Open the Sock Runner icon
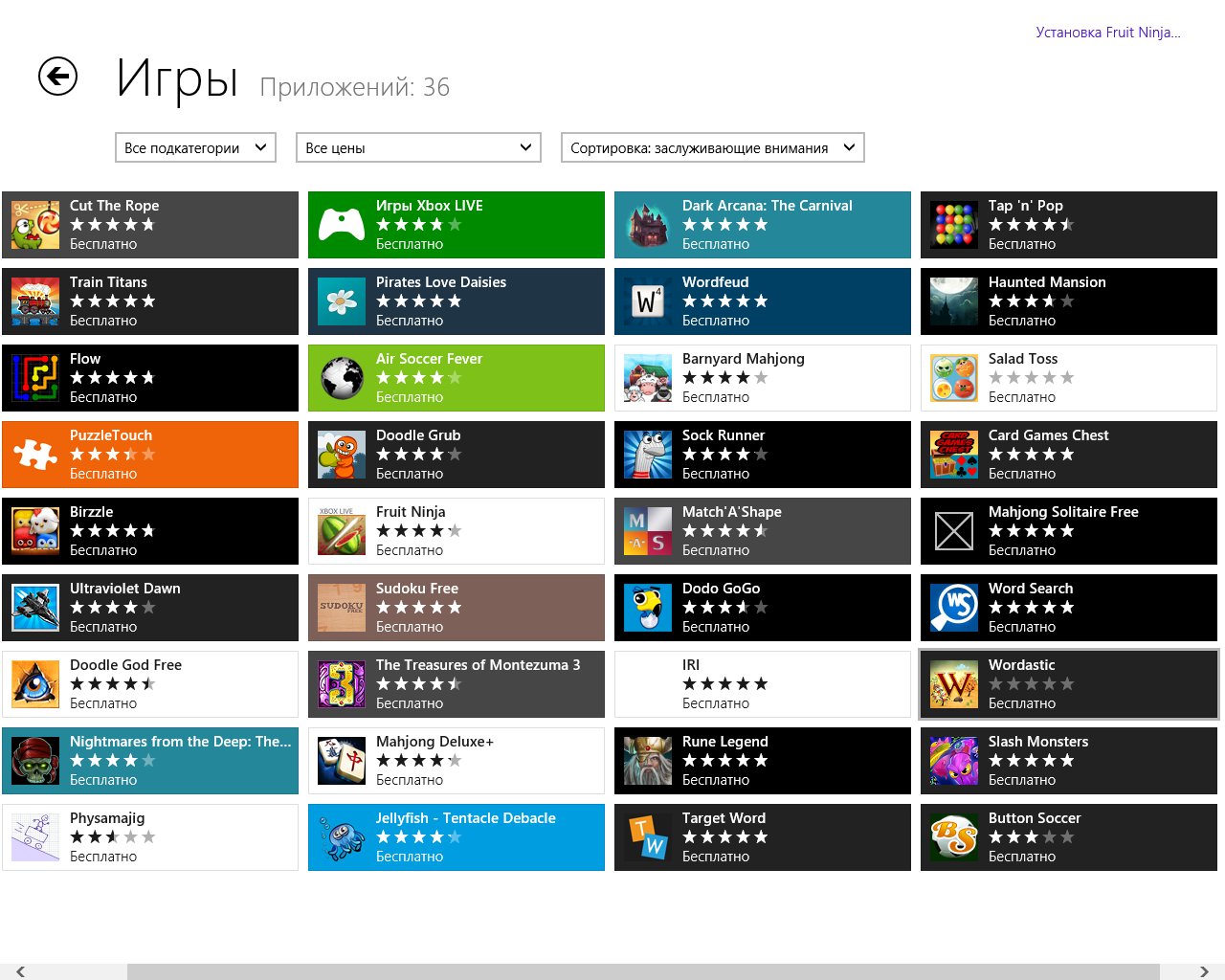The height and width of the screenshot is (980, 1225). click(x=648, y=455)
